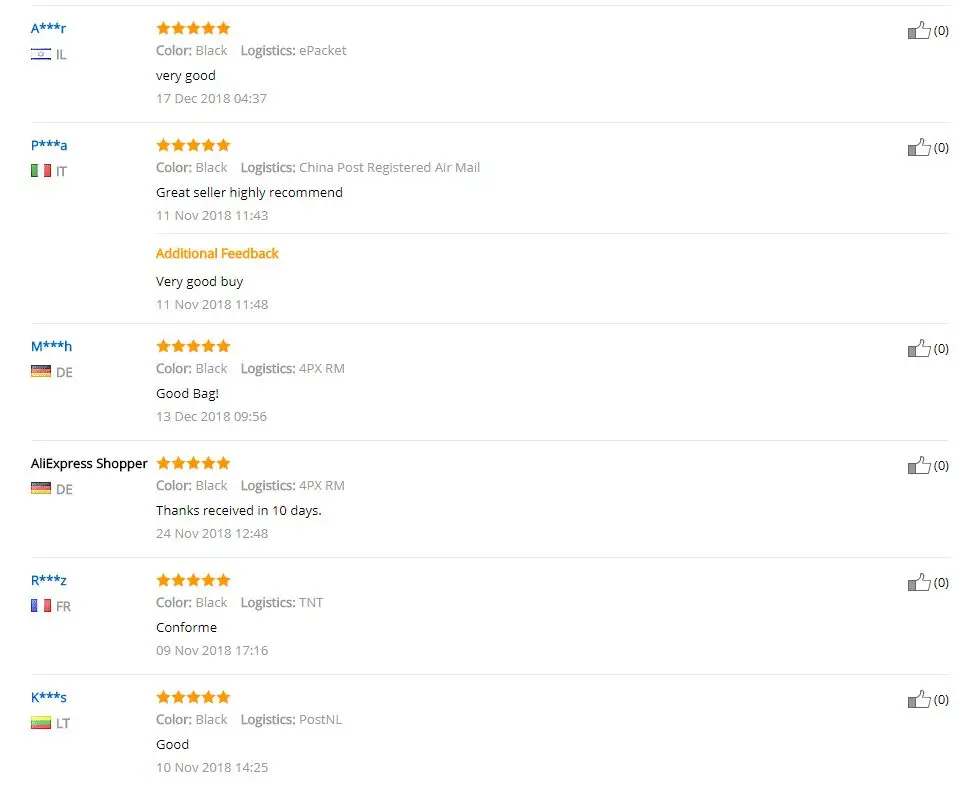Screen dimensions: 968x790
Task: Click the Additional Feedback heading
Action: pyautogui.click(x=217, y=254)
